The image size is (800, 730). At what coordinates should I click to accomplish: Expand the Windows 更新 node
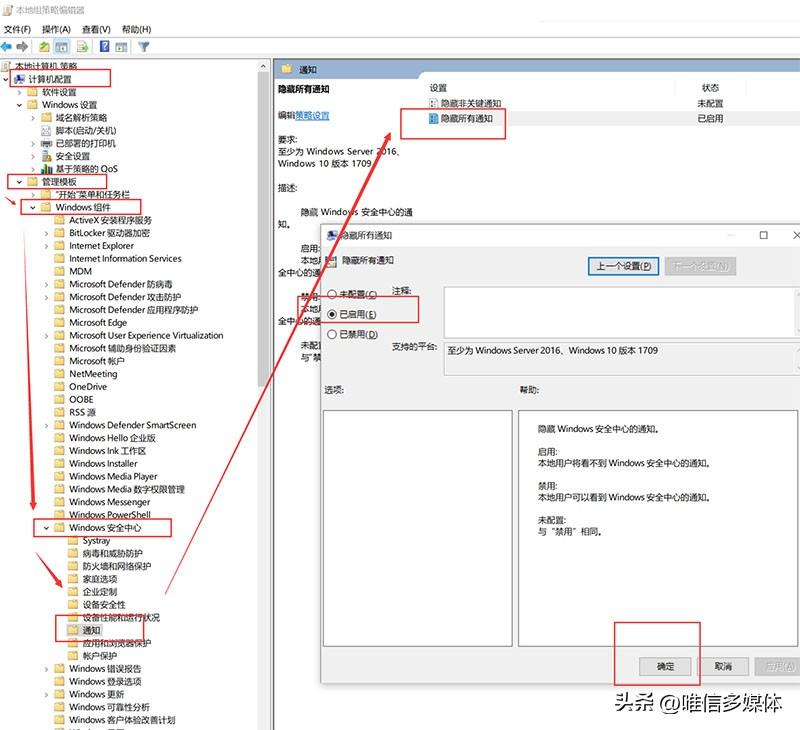point(46,694)
